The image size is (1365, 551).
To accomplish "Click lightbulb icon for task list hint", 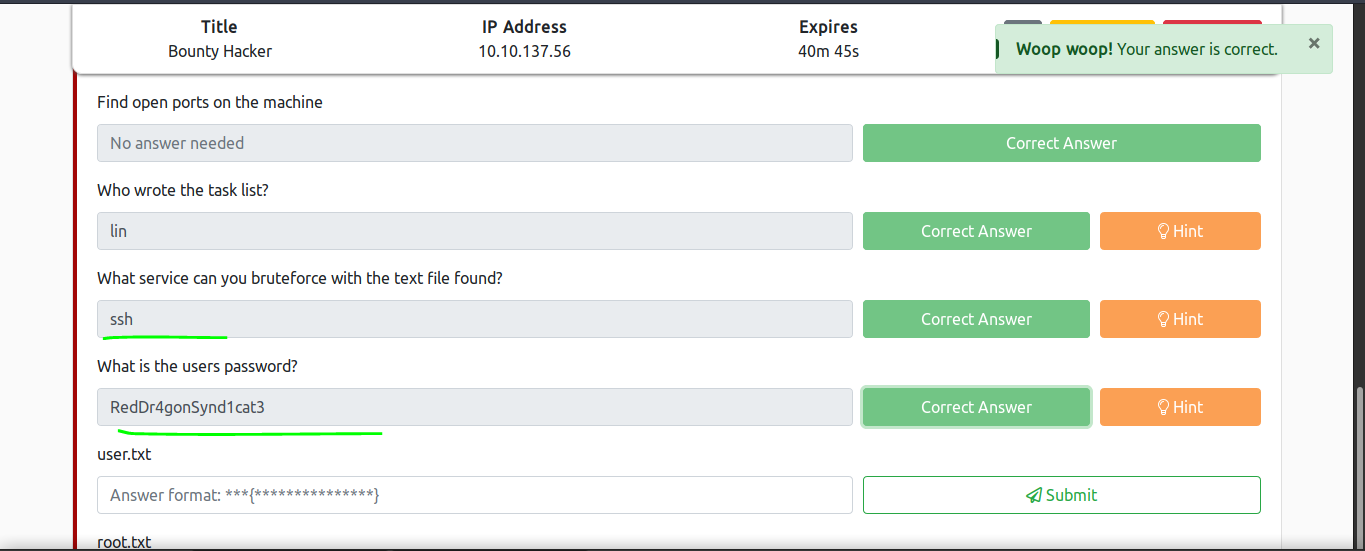I will (x=1164, y=231).
